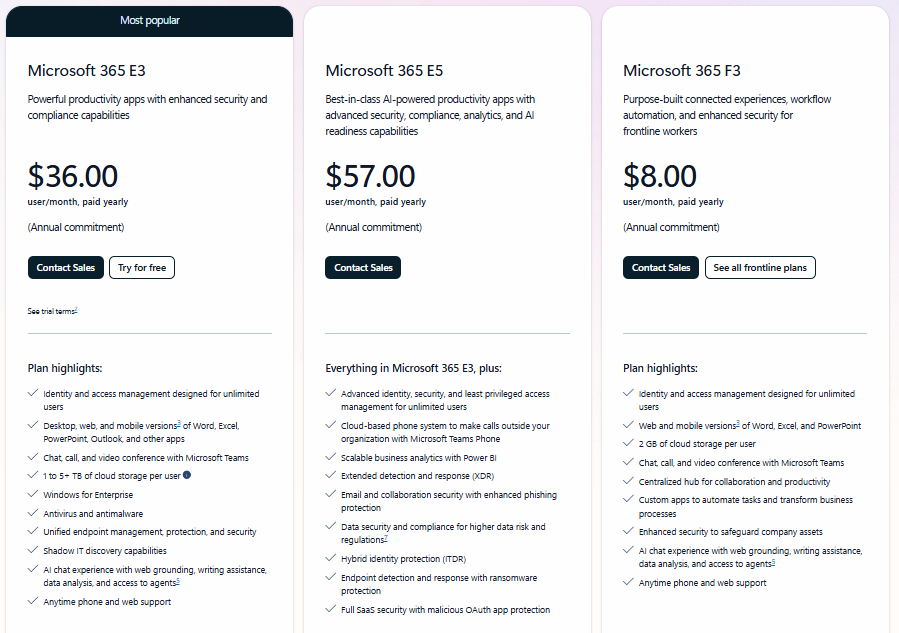
Task: Click checkmark beside Hybrid identity protection (ITDR)
Action: click(331, 558)
